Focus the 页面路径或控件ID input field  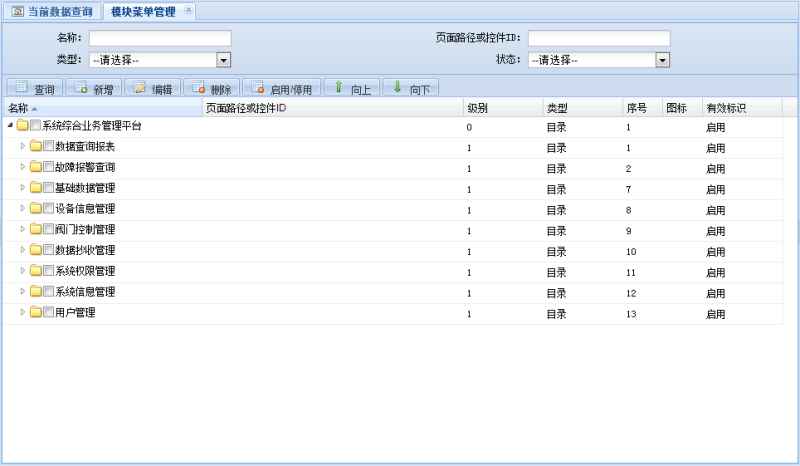tap(599, 38)
